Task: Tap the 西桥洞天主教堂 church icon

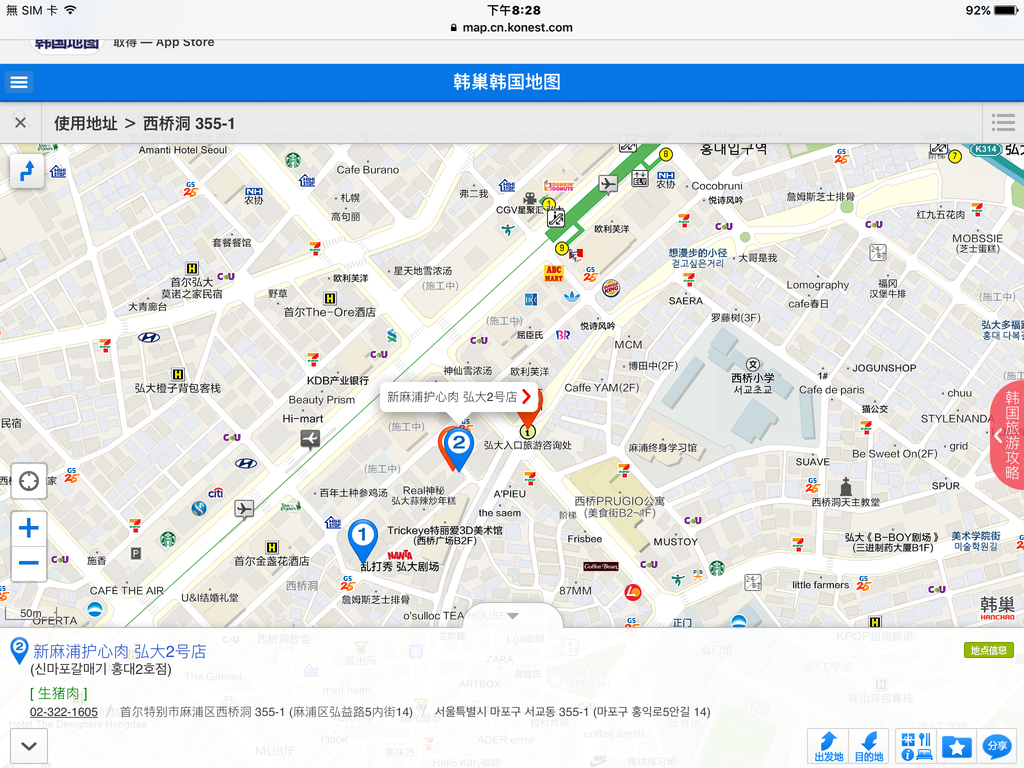Action: [x=846, y=487]
